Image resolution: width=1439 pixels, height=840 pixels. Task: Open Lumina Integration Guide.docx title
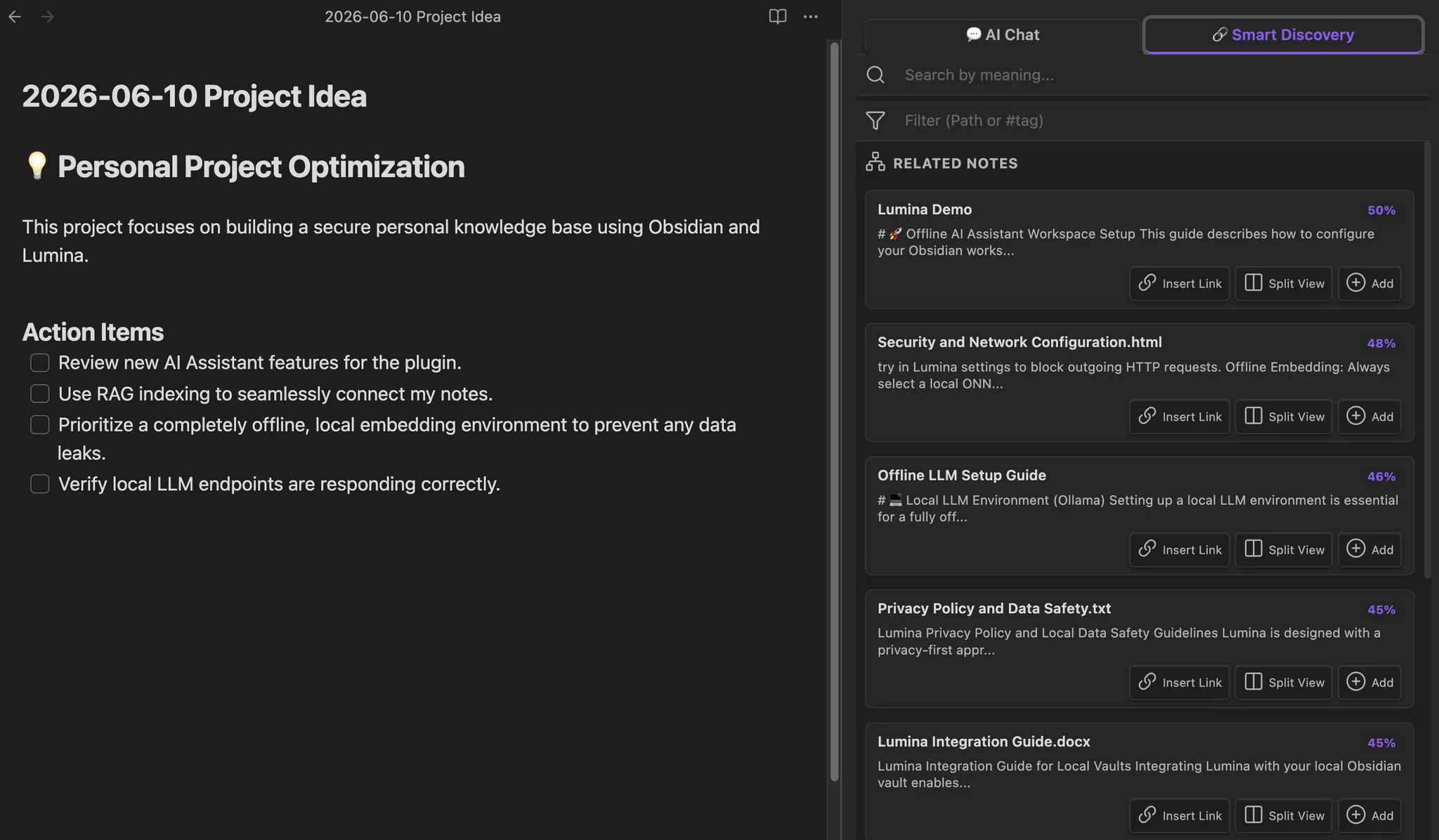tap(984, 742)
